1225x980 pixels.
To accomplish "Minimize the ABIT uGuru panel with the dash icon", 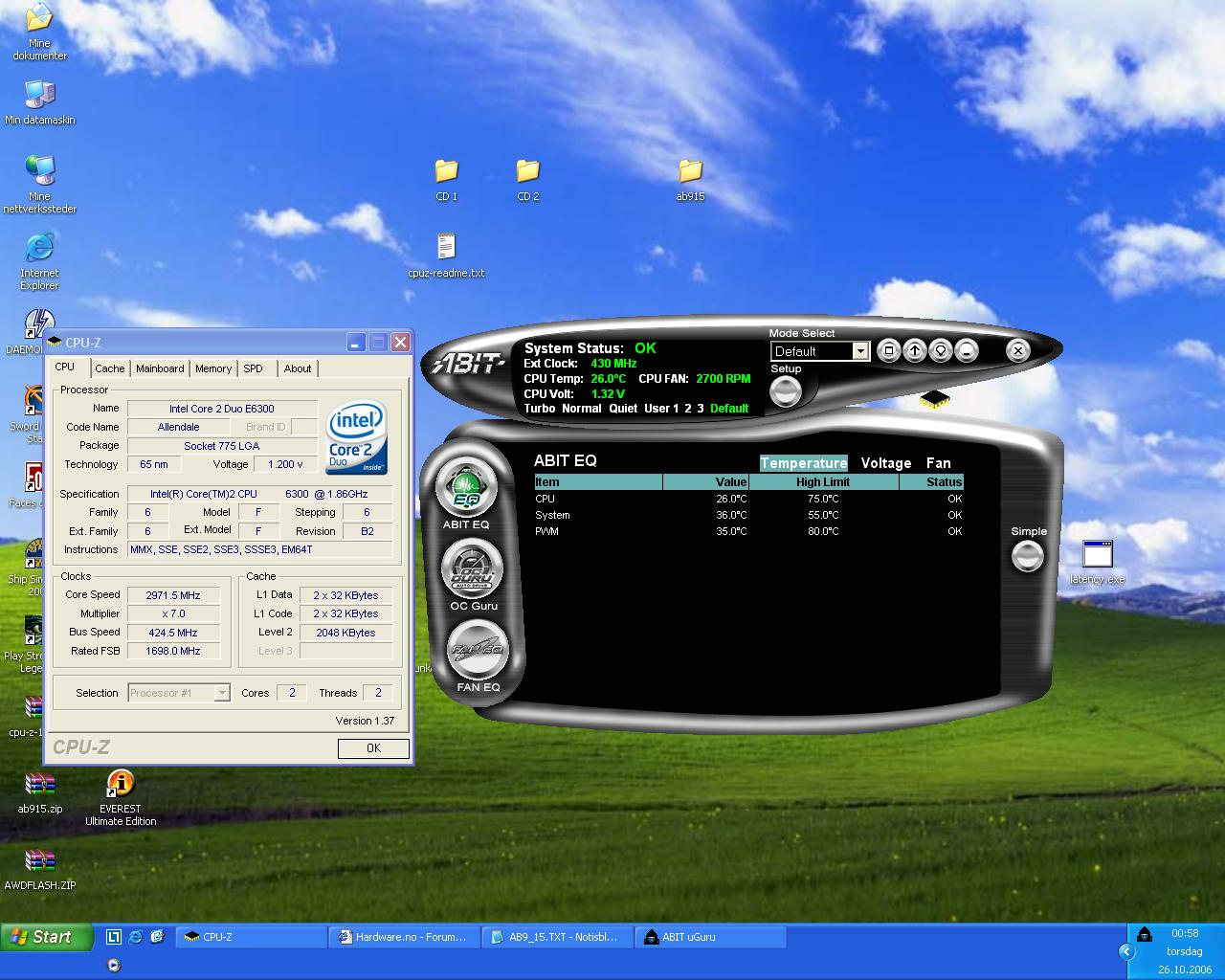I will pos(967,351).
